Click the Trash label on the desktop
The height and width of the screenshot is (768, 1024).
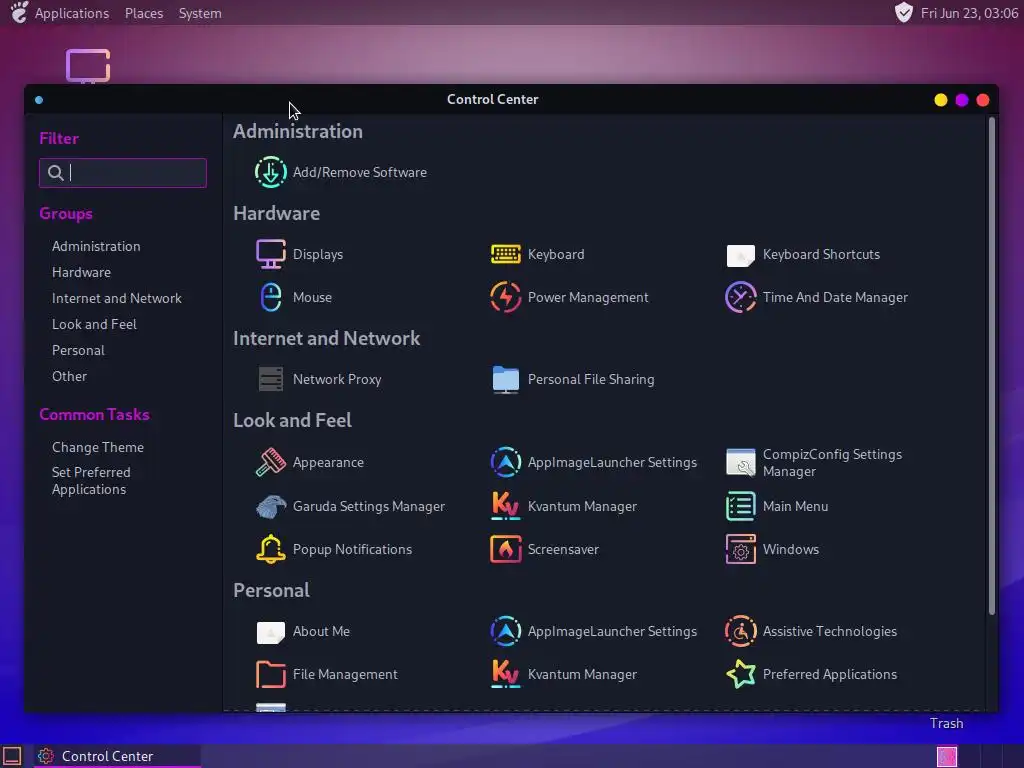pyautogui.click(x=946, y=724)
